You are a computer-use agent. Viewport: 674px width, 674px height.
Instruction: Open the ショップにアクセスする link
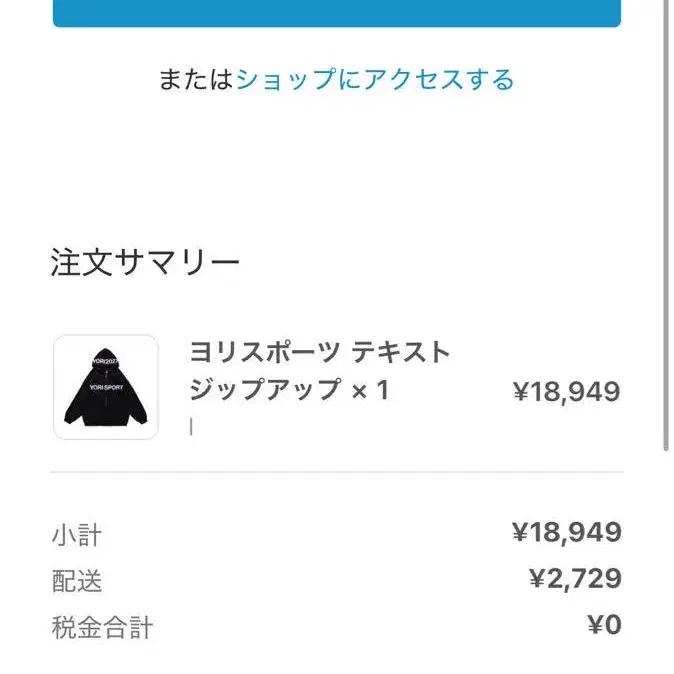tap(375, 80)
